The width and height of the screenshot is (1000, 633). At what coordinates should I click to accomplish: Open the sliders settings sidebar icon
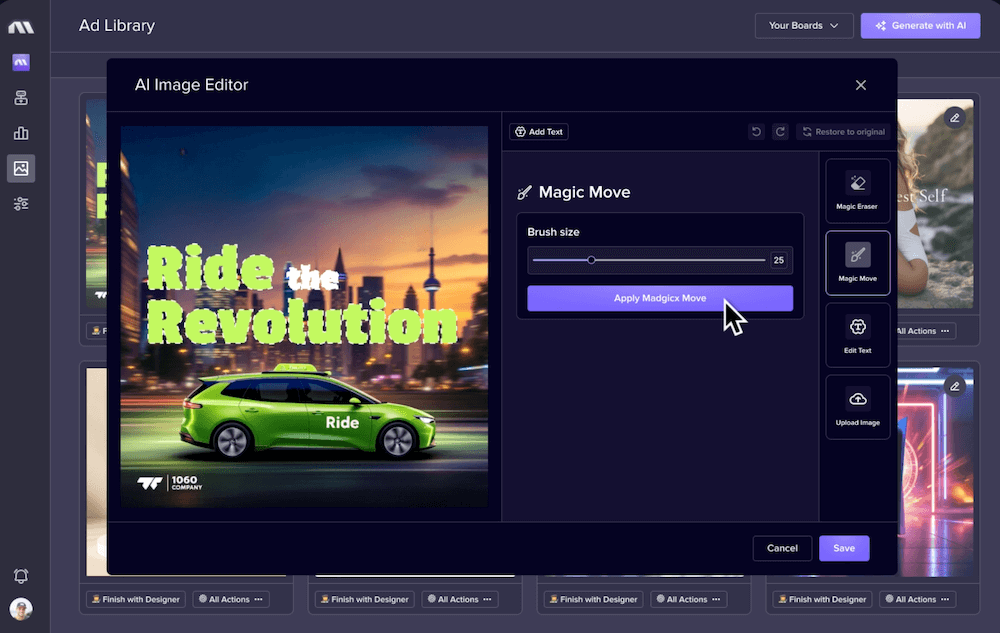click(21, 203)
